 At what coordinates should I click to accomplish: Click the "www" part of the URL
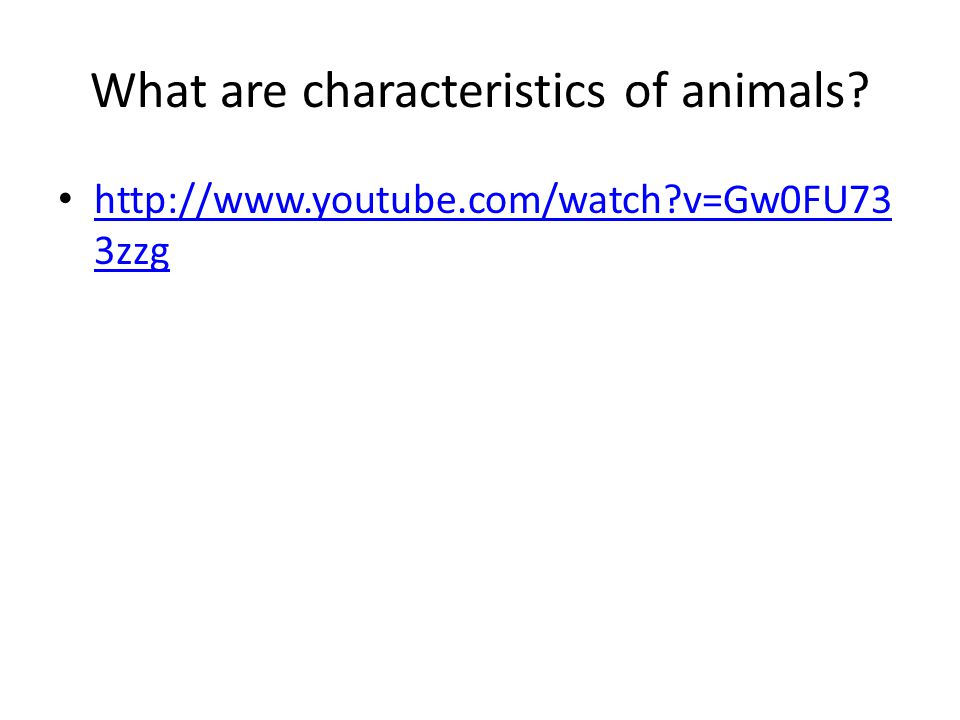click(x=260, y=202)
